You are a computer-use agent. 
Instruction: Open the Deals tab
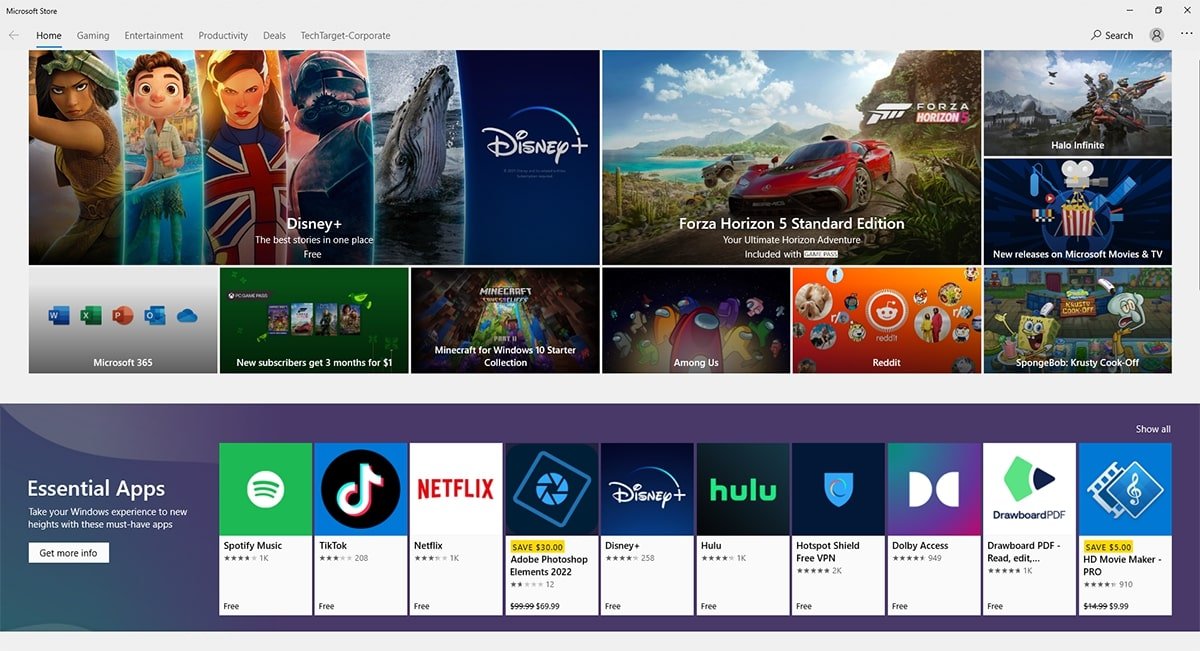274,36
